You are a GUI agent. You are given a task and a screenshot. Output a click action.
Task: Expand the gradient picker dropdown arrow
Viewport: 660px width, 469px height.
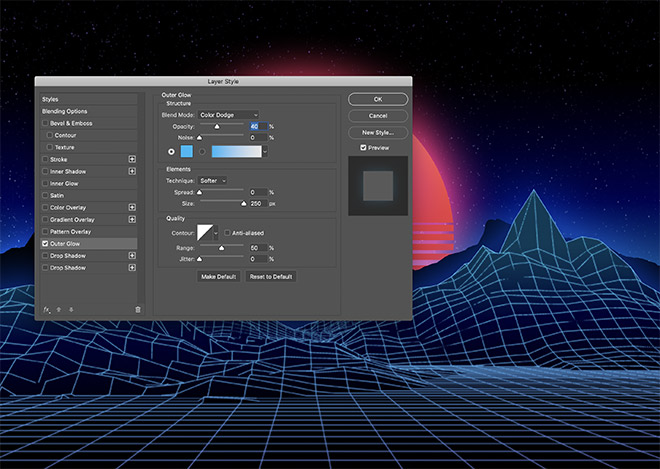click(265, 152)
